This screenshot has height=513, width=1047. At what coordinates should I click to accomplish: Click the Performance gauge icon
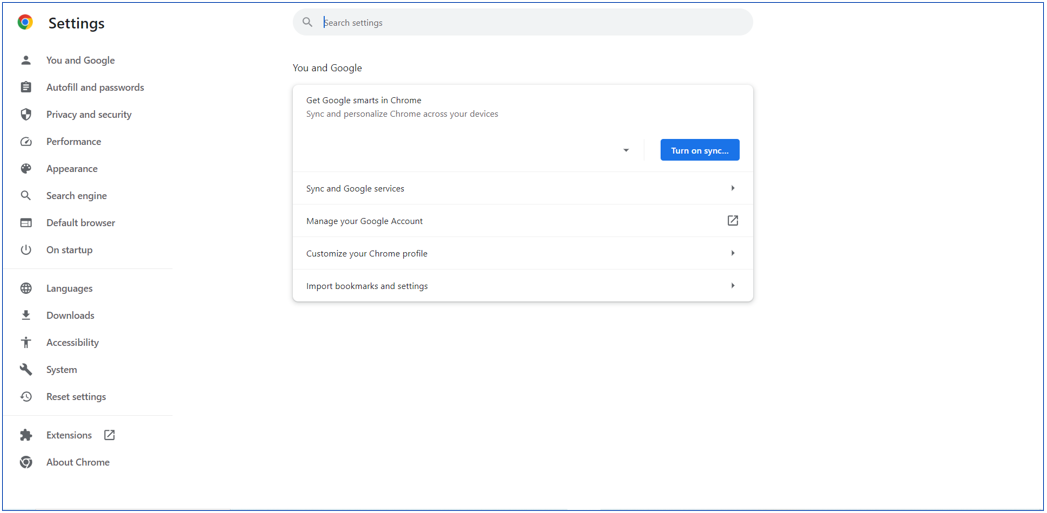[26, 142]
